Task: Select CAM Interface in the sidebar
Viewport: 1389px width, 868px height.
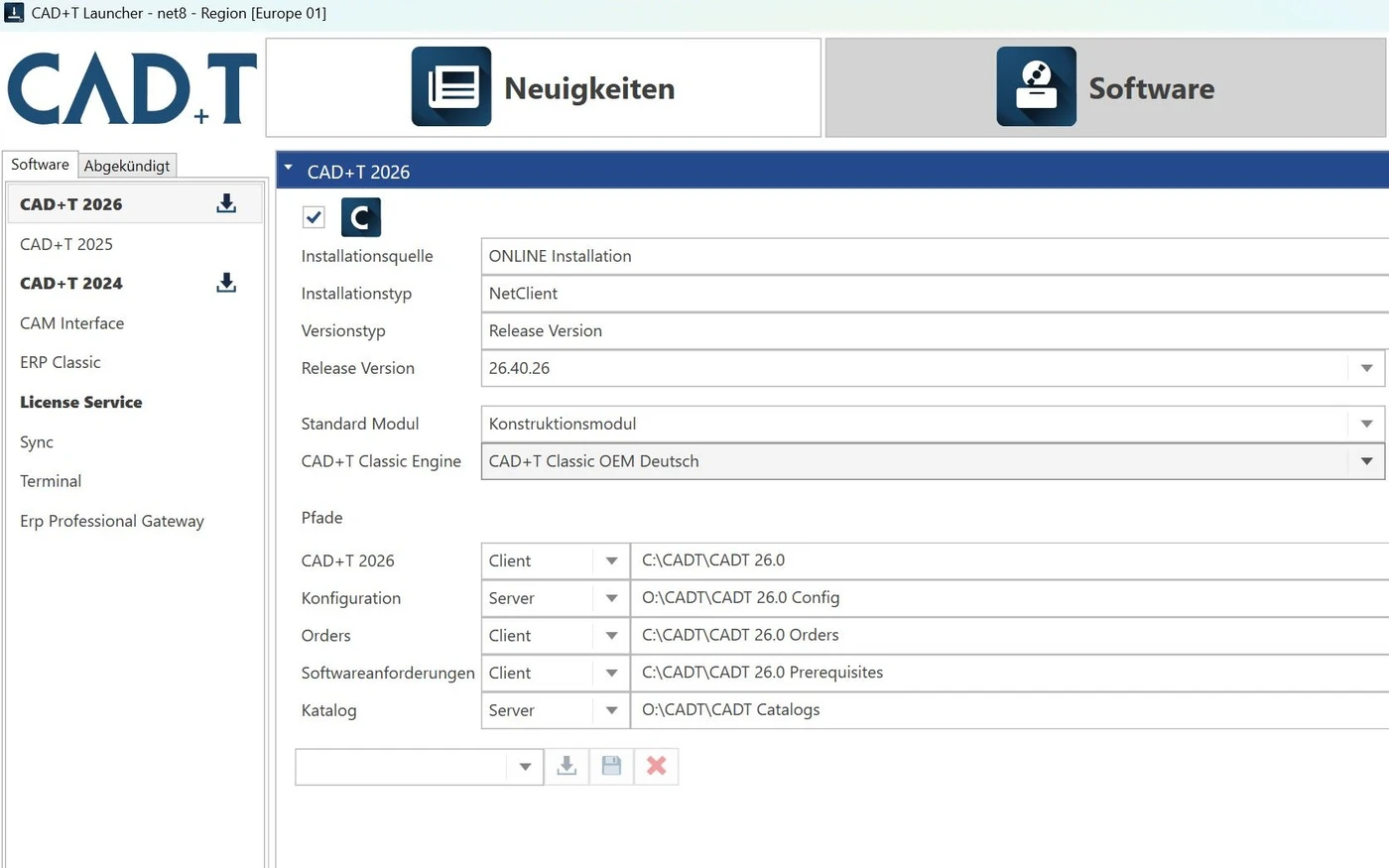Action: pyautogui.click(x=134, y=323)
